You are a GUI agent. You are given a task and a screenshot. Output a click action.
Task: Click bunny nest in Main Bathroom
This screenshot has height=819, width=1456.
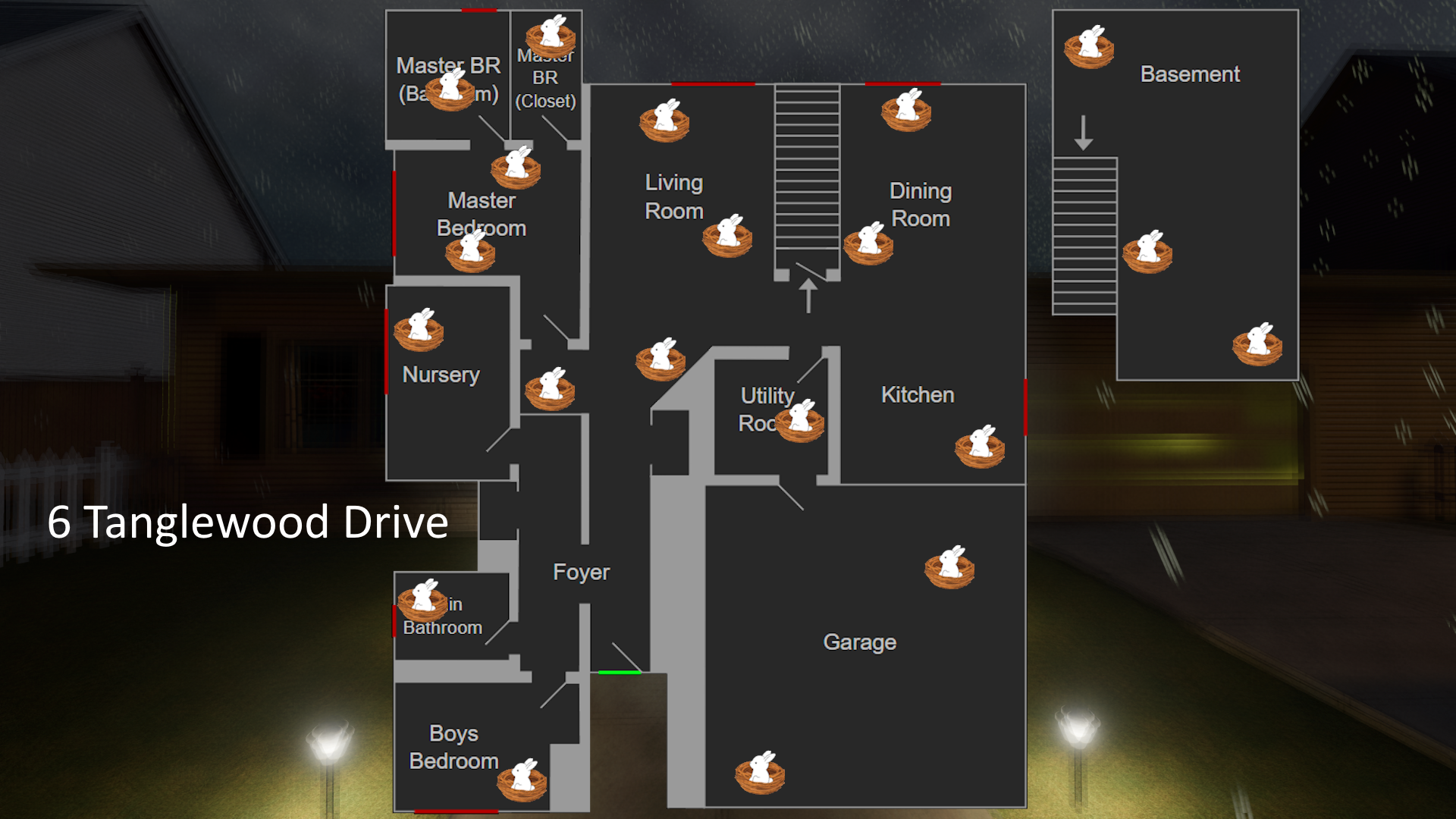[422, 601]
